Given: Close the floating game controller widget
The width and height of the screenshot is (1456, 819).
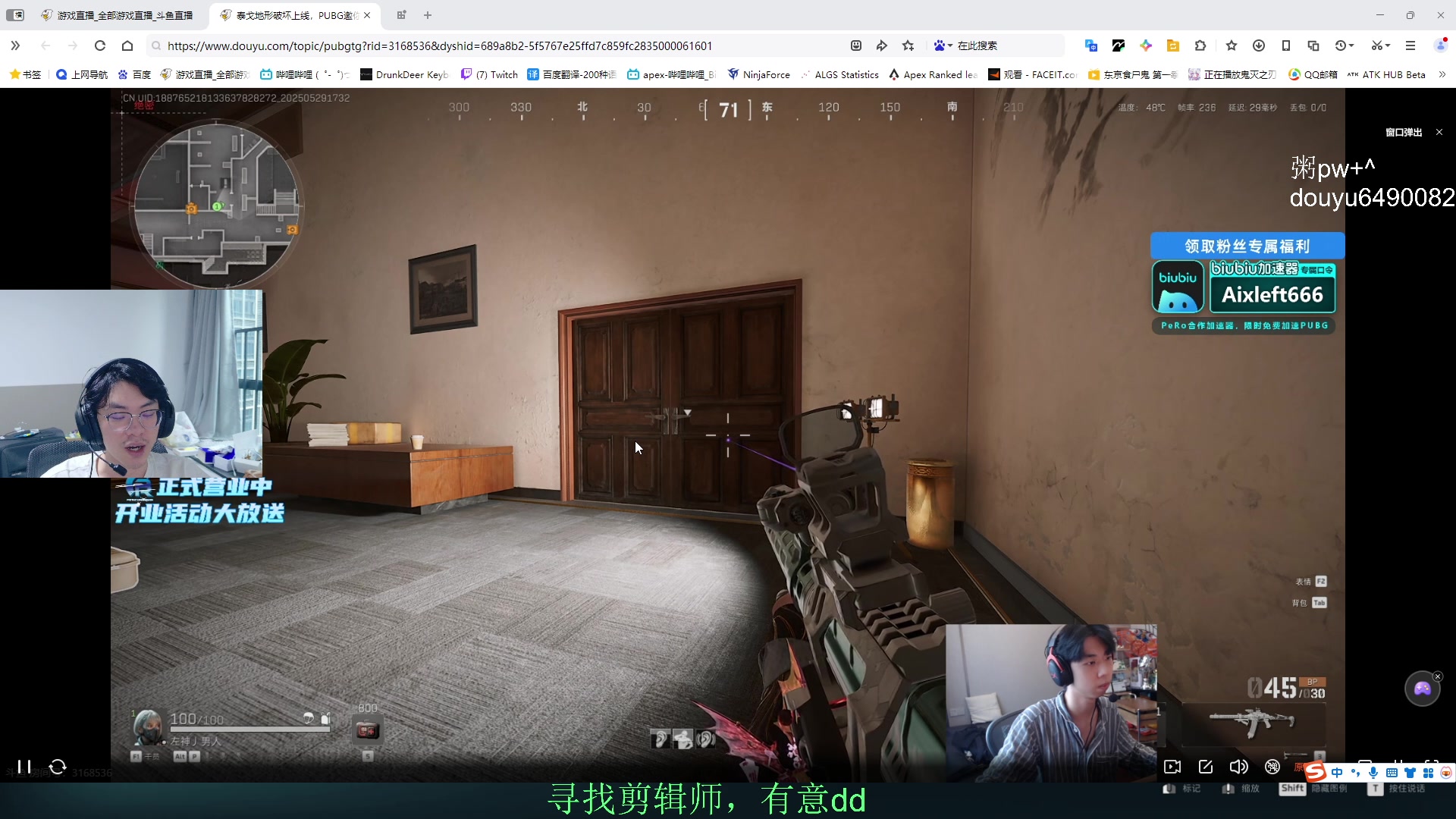Looking at the screenshot, I should (x=1438, y=676).
